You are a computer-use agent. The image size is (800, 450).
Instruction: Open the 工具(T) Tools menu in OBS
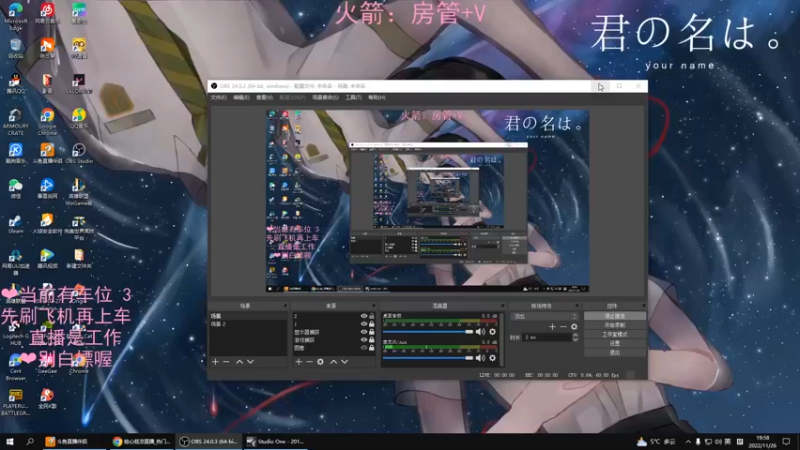354,97
